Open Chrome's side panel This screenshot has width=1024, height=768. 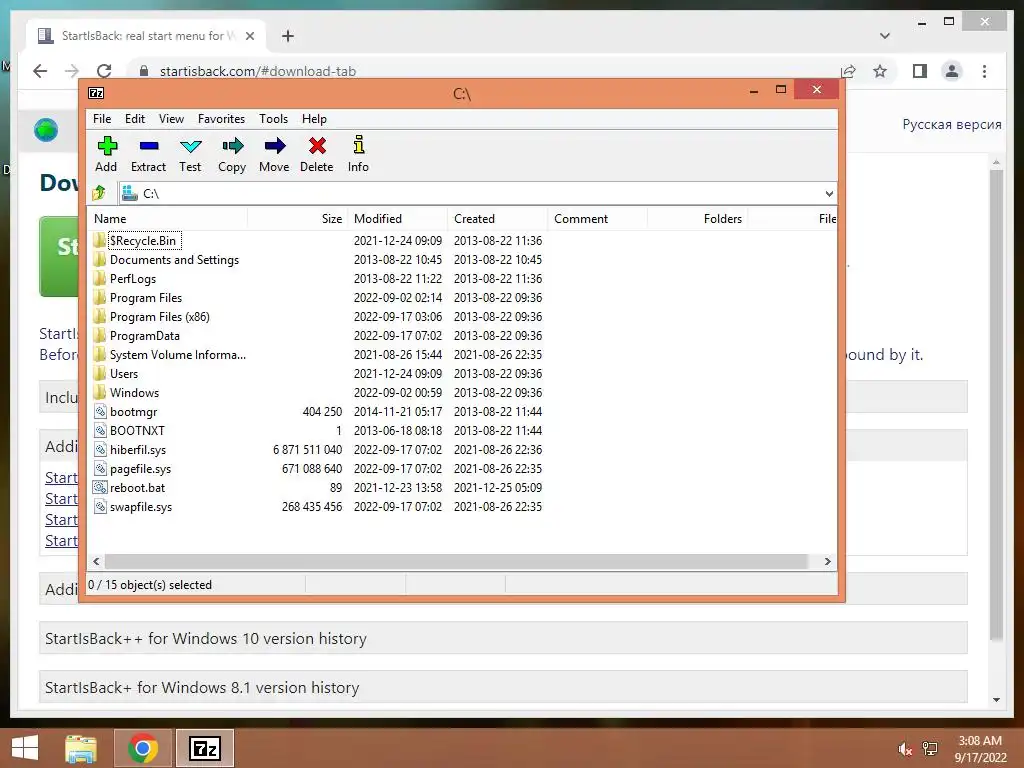coord(920,71)
